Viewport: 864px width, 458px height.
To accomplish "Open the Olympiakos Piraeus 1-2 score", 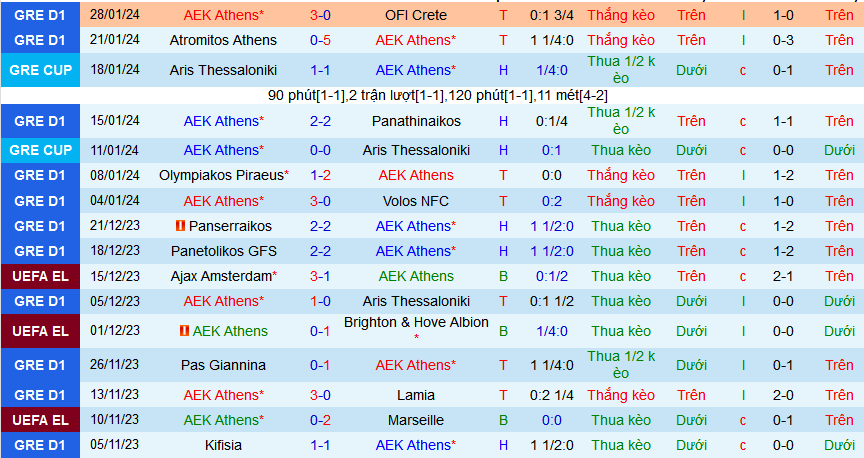I will point(320,175).
